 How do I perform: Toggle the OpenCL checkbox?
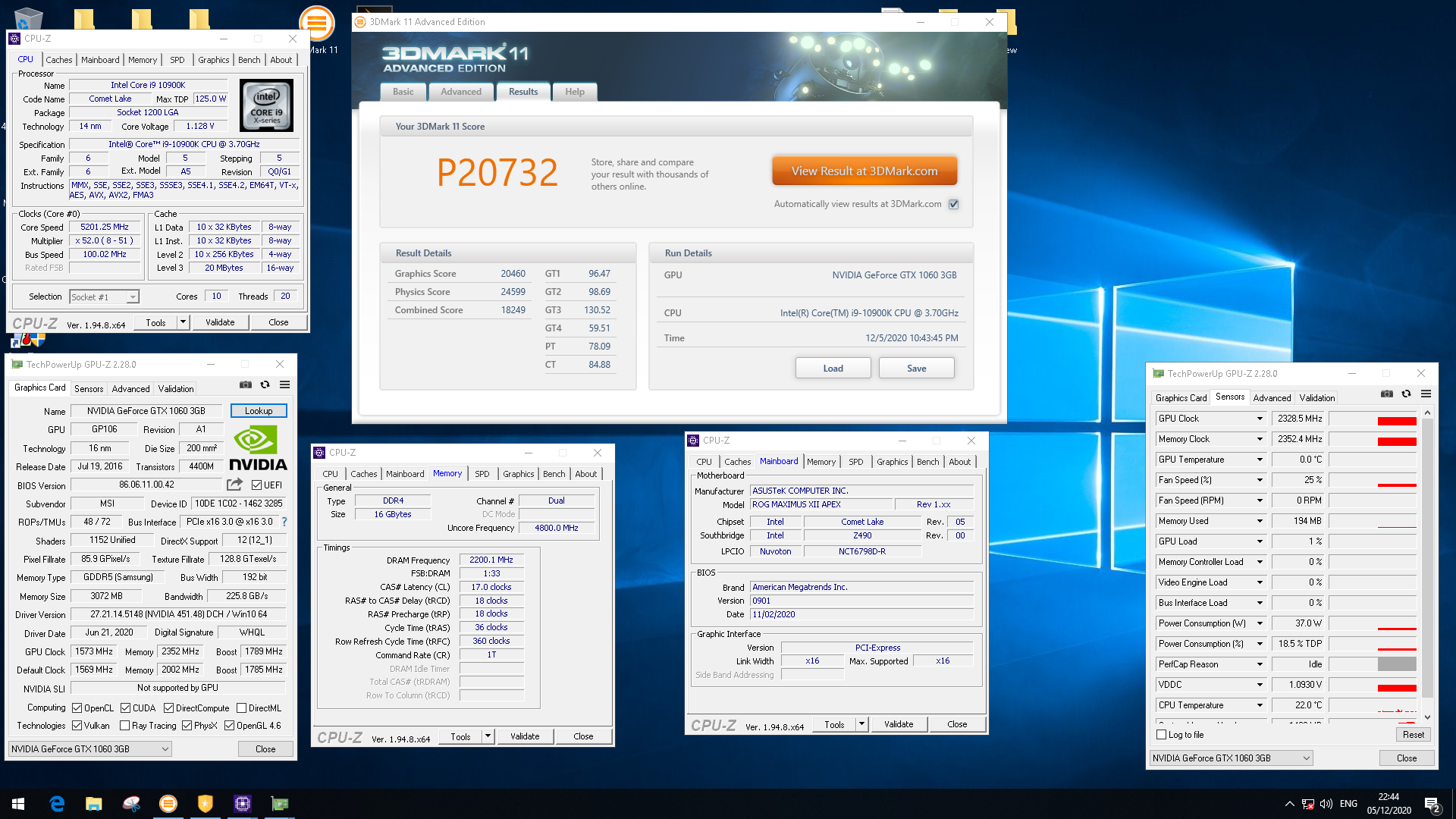click(77, 708)
